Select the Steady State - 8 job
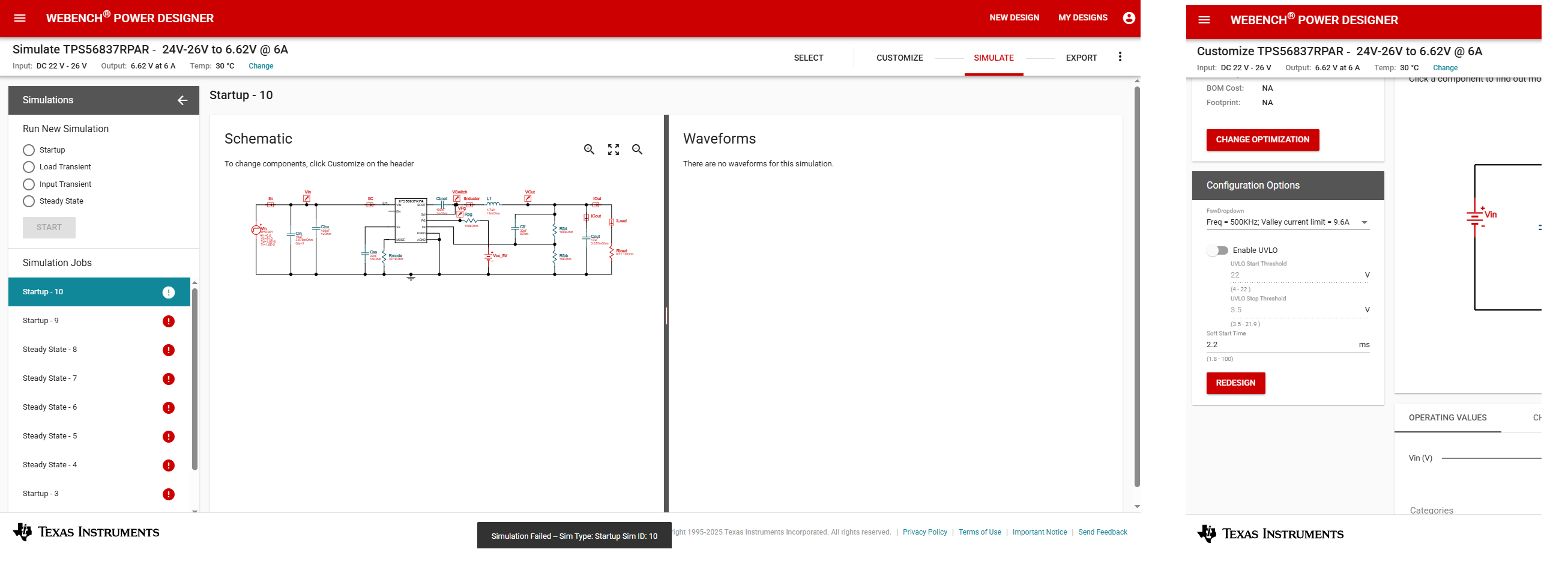The image size is (1568, 567). pyautogui.click(x=99, y=350)
